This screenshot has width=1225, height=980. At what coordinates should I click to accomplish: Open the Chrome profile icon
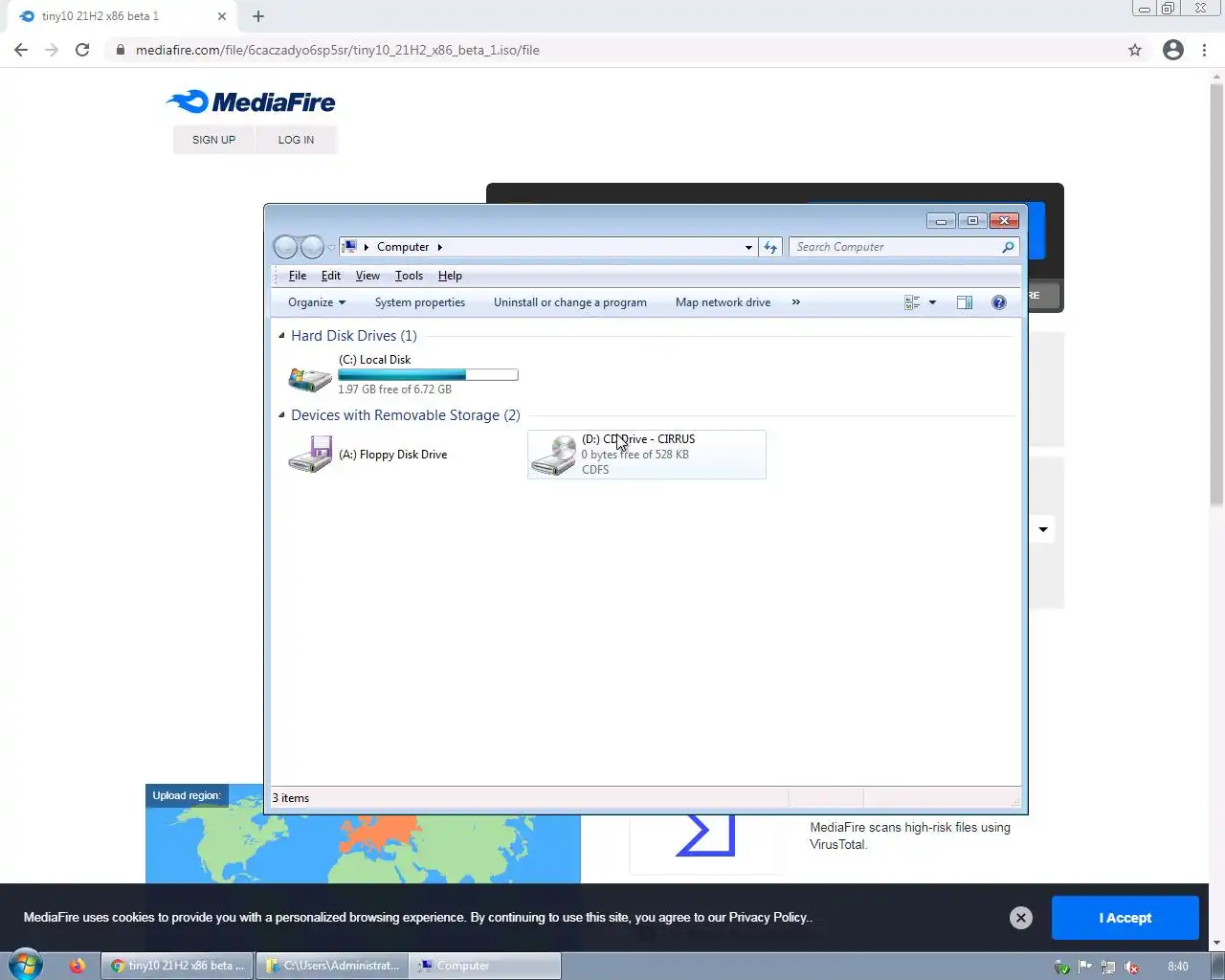[1173, 50]
